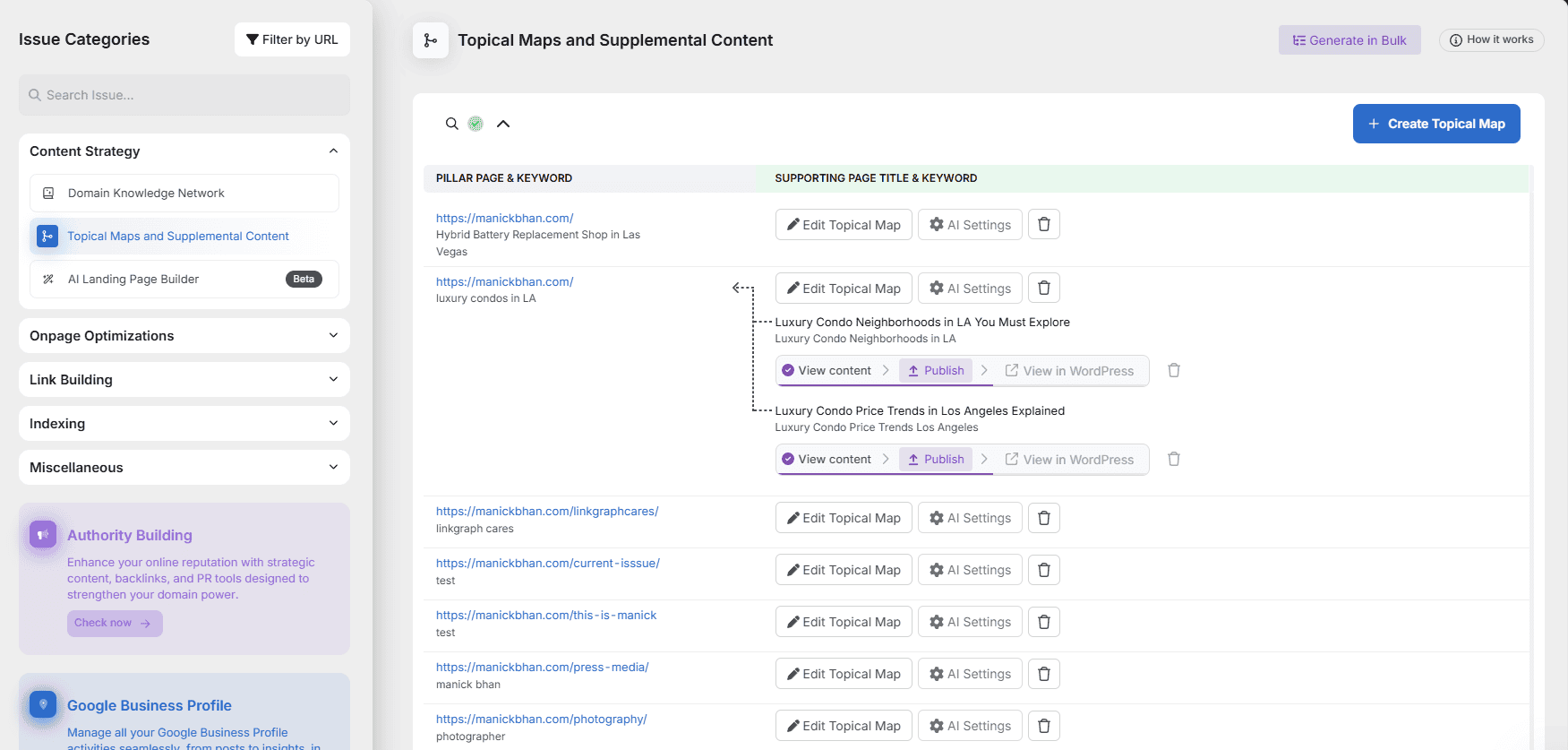Collapse the Content Strategy section
Screen dimensions: 1568x750
tap(333, 151)
